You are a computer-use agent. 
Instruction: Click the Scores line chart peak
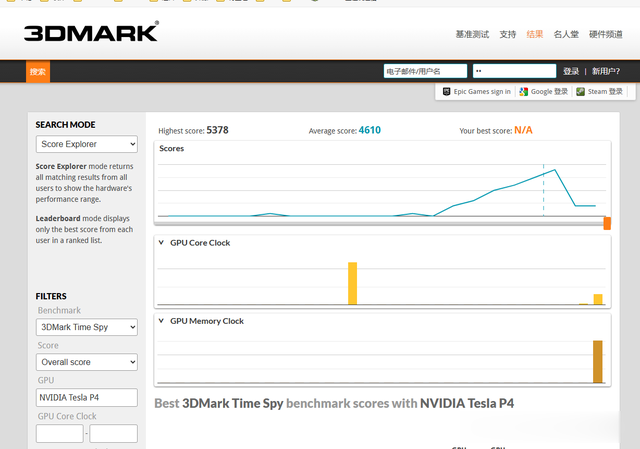pyautogui.click(x=554, y=170)
